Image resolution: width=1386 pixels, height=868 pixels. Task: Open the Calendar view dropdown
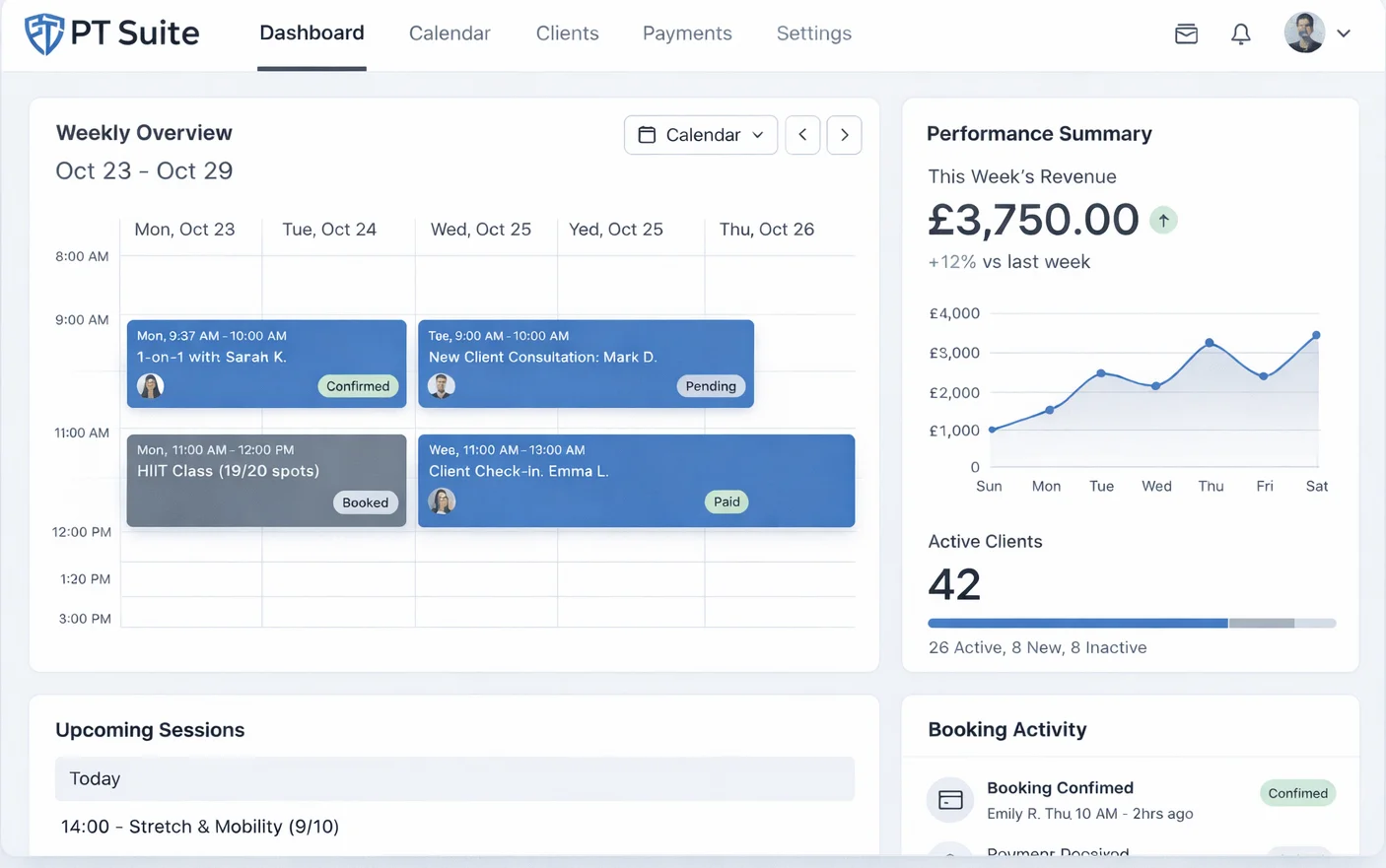700,135
